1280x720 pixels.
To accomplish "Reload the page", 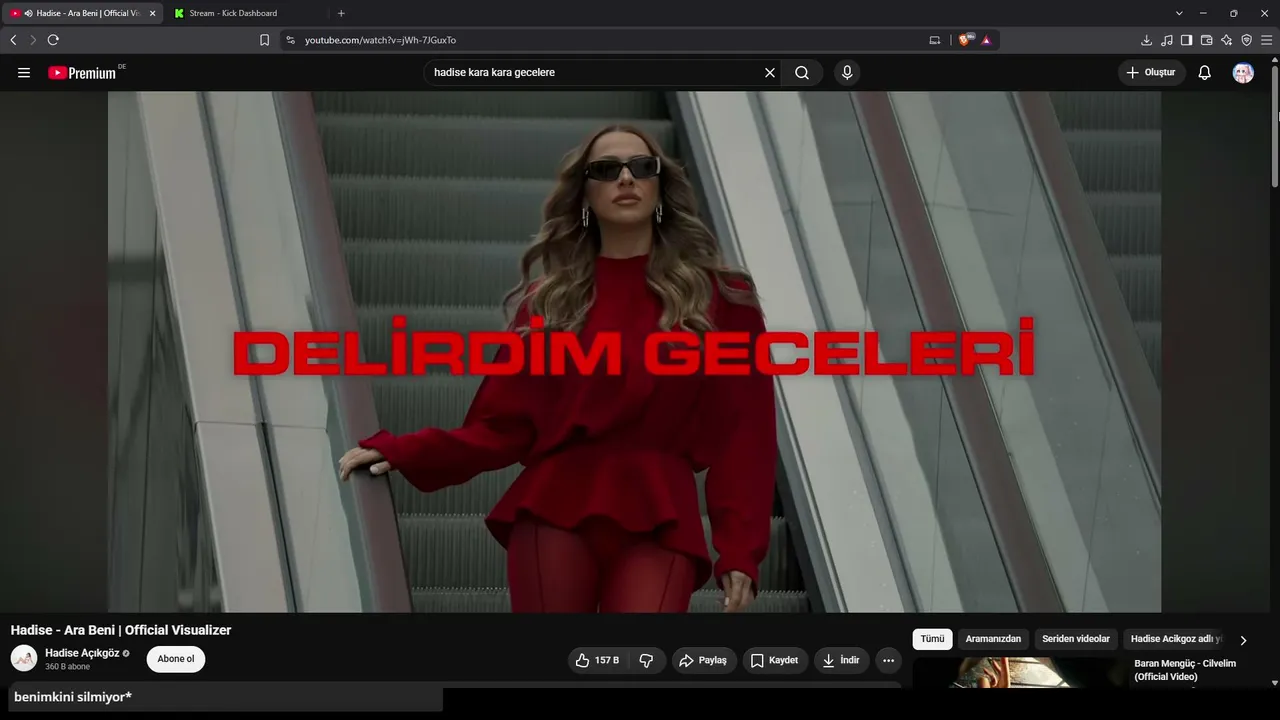I will point(53,40).
